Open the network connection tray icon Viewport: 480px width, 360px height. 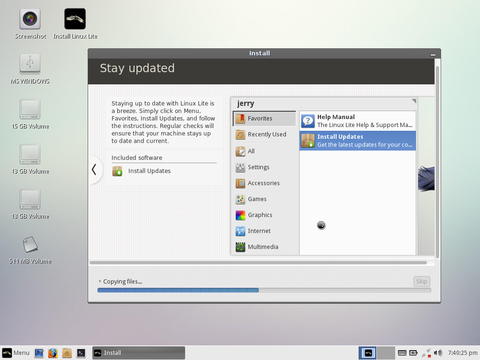(x=426, y=353)
